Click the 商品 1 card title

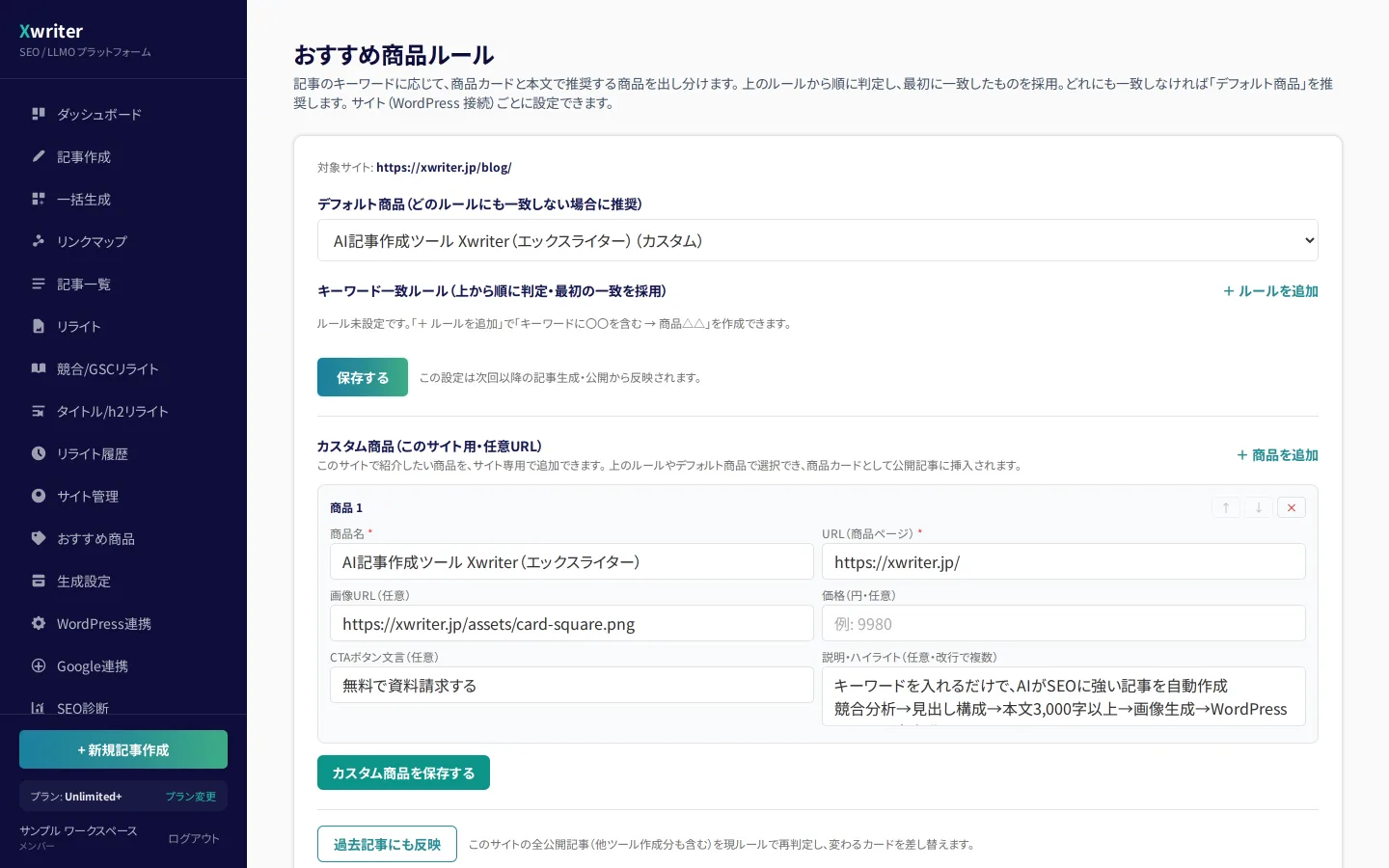click(x=346, y=507)
